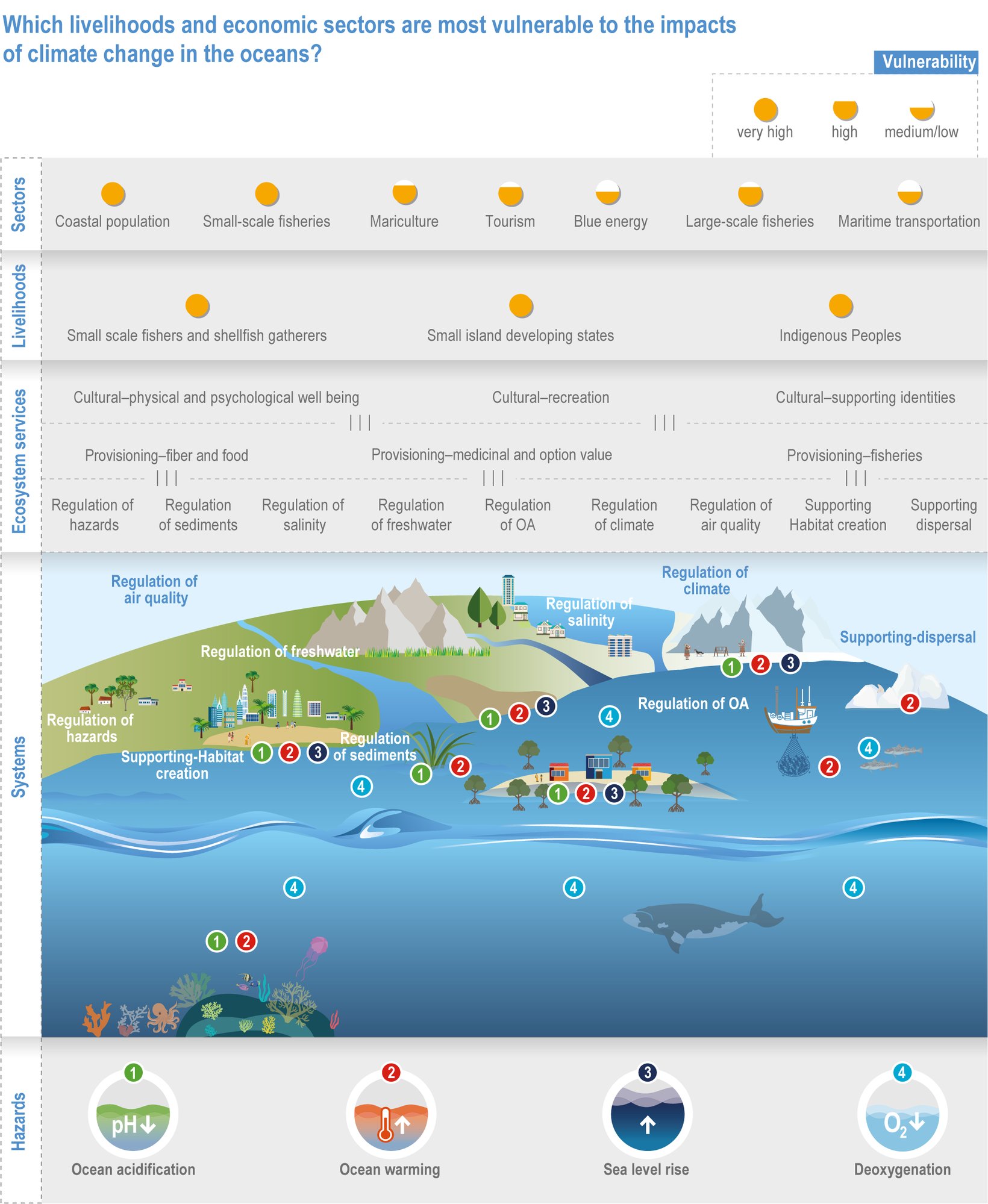Viewport: 988px width, 1204px height.
Task: Select the Small-scale fisheries sector label
Action: coord(267,221)
